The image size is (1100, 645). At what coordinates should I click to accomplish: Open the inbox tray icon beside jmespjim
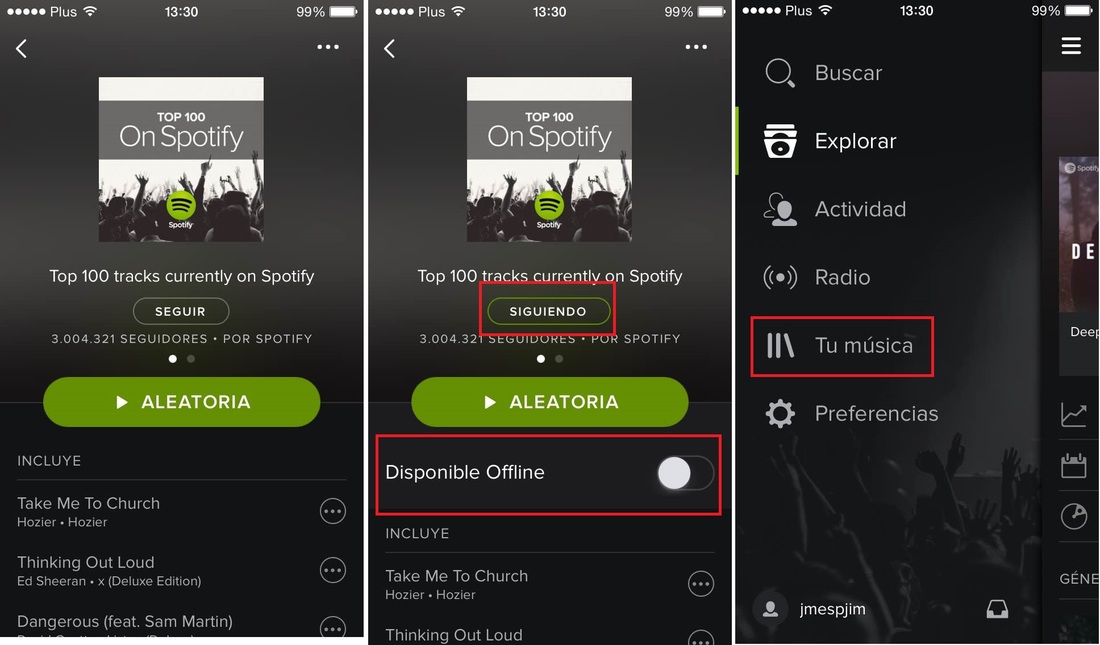click(997, 609)
